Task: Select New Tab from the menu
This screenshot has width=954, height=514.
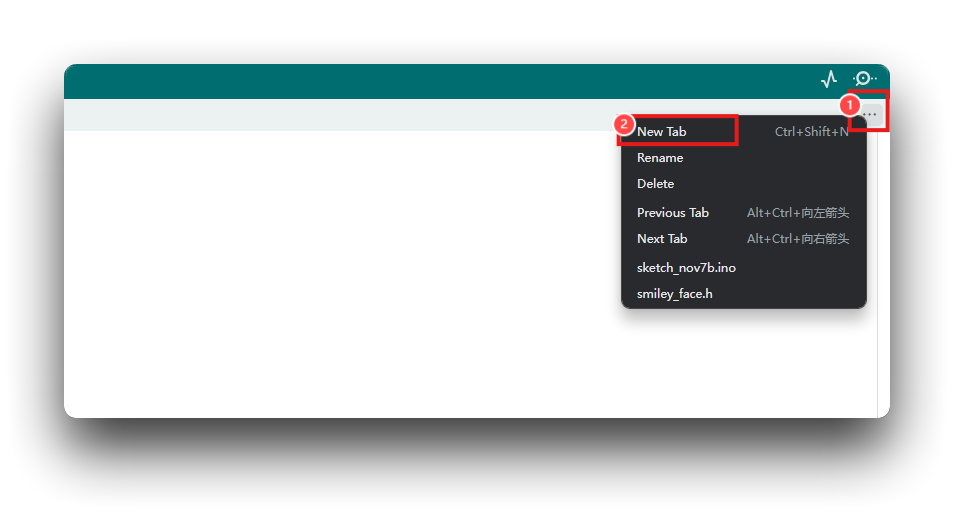Action: [743, 131]
